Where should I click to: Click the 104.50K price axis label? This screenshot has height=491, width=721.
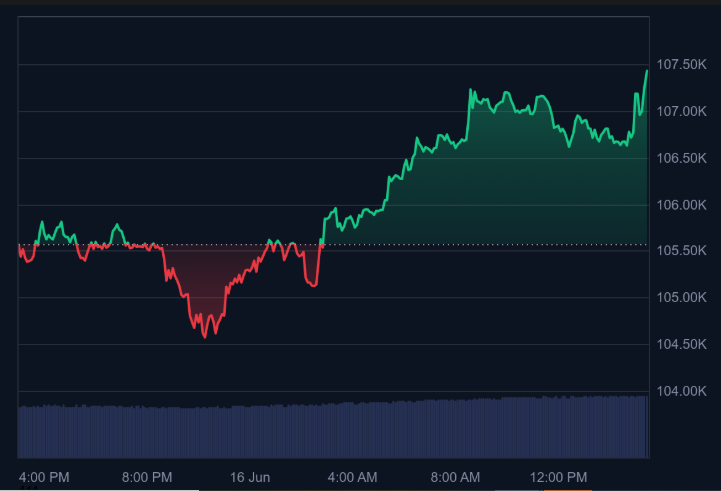pos(681,344)
